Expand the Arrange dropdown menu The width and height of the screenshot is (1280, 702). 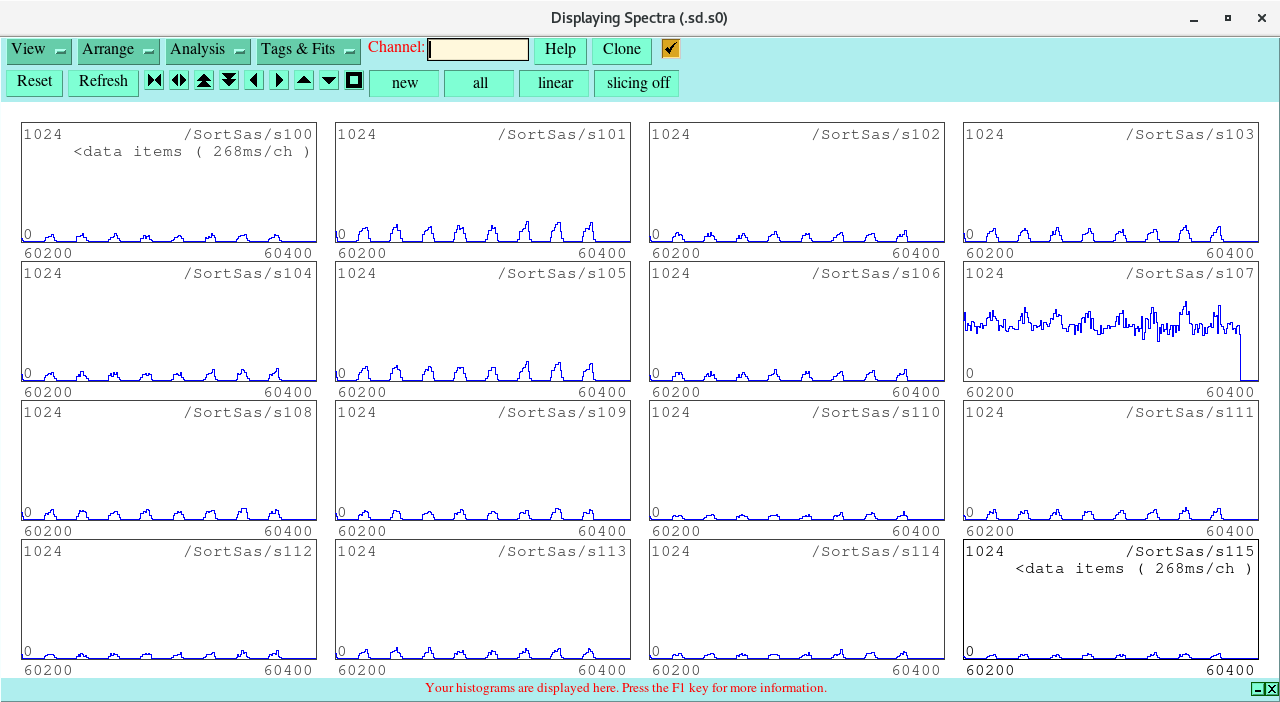click(x=119, y=50)
